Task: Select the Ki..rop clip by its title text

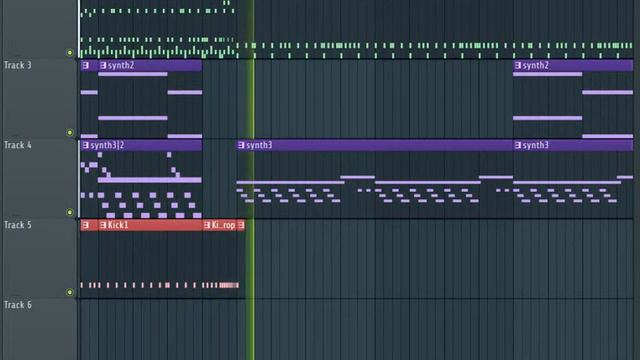Action: click(x=223, y=225)
